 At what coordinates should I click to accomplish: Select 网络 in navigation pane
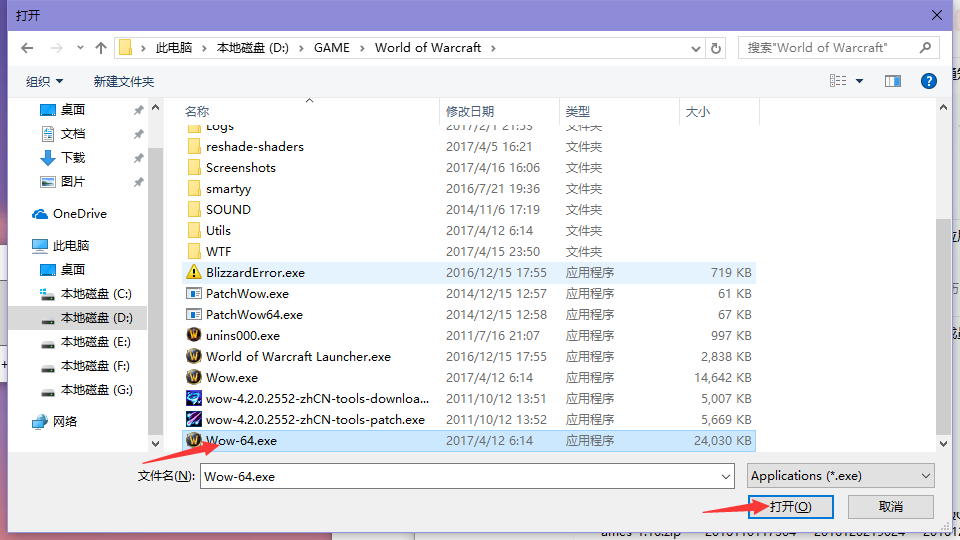coord(64,421)
